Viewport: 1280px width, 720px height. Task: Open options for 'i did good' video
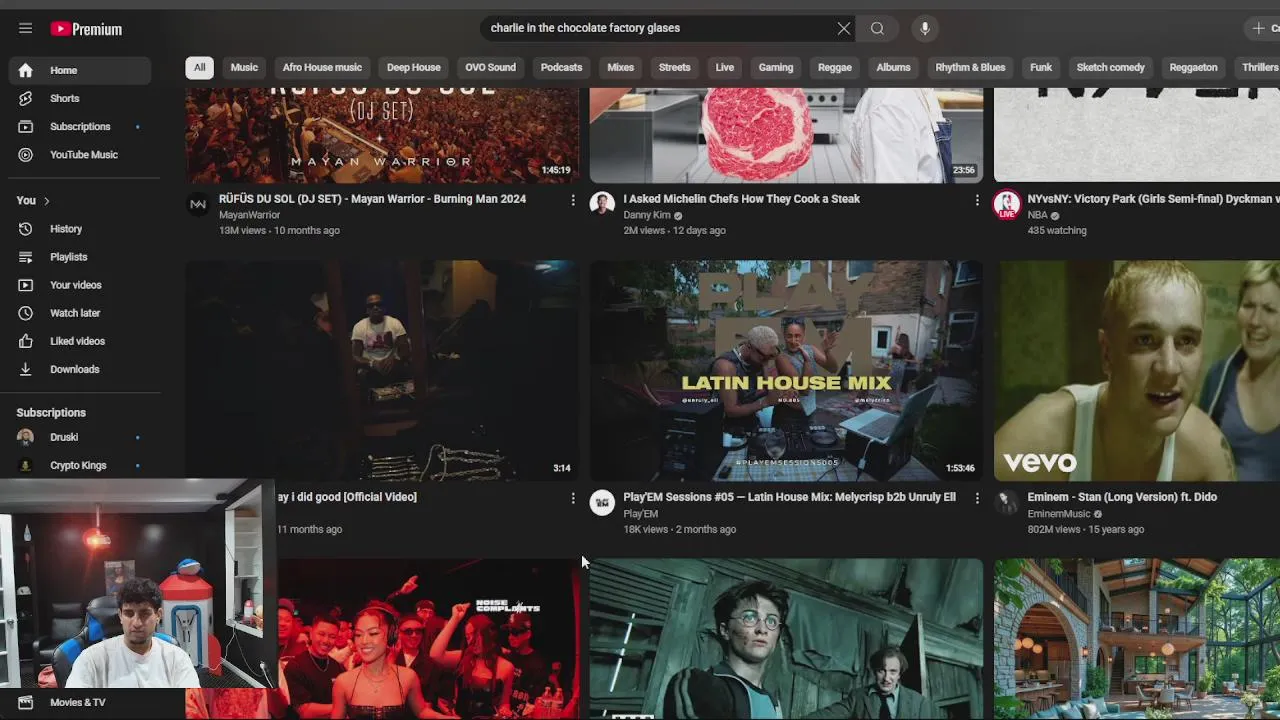(572, 498)
